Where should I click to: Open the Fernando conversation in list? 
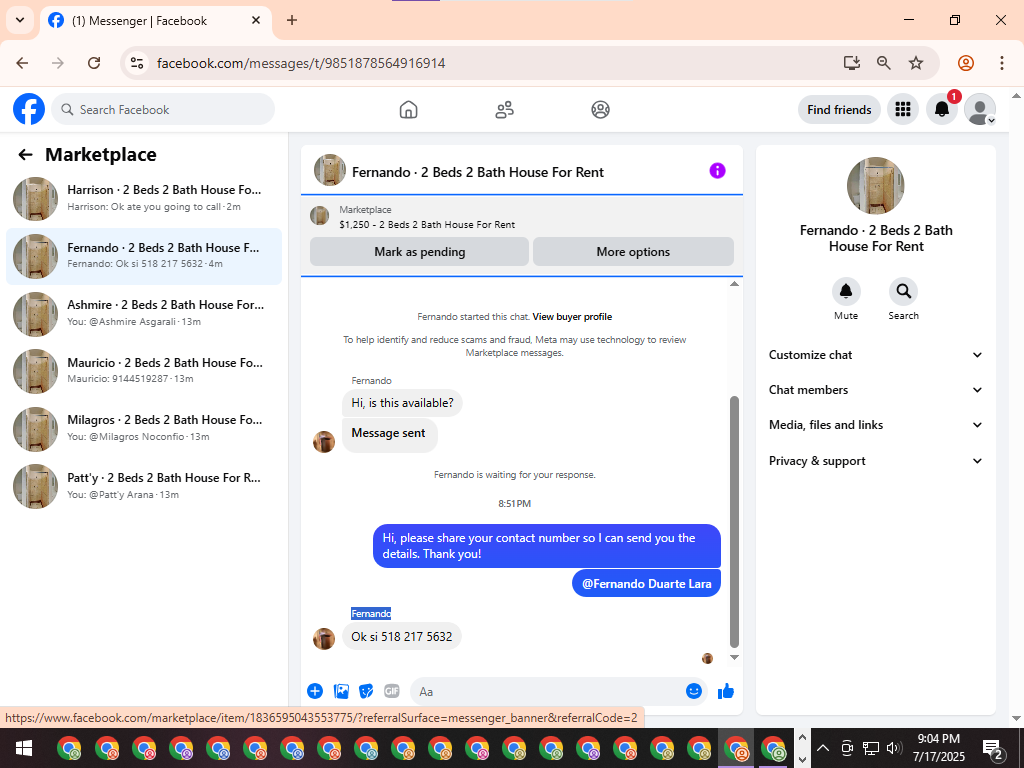click(x=144, y=256)
